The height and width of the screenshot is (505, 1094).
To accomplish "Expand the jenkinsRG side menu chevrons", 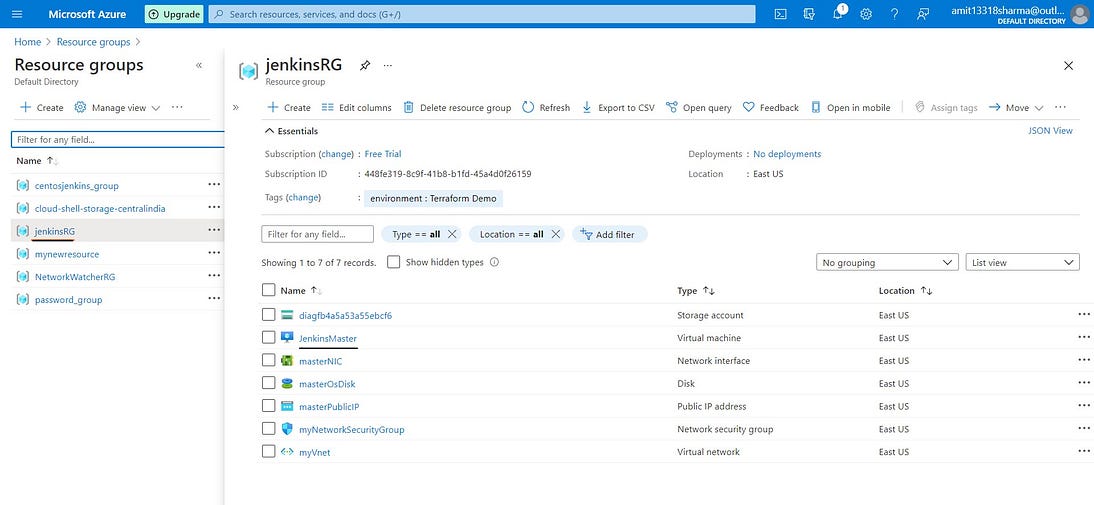I will point(236,107).
